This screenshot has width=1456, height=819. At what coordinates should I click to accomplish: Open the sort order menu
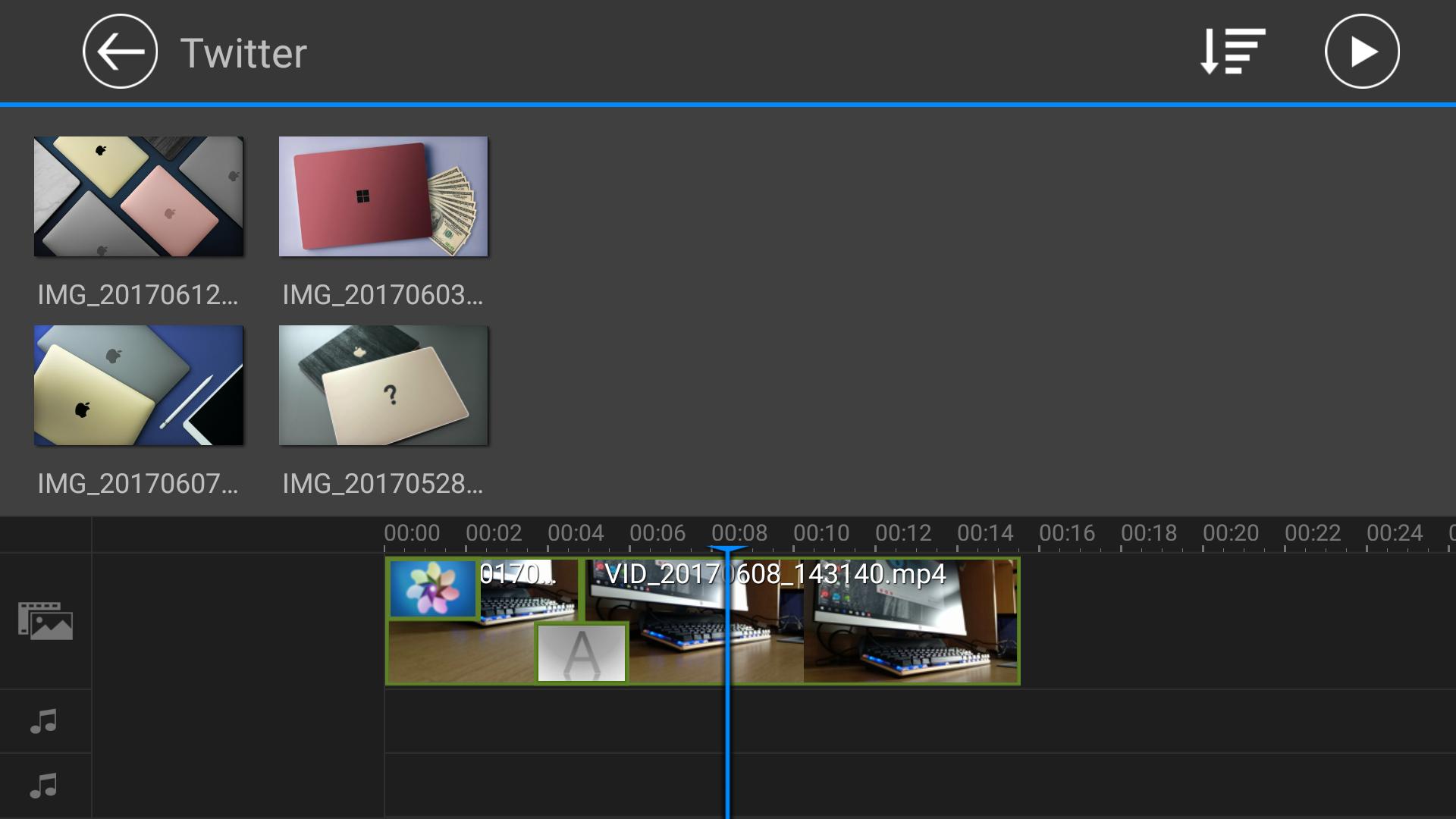[1232, 52]
